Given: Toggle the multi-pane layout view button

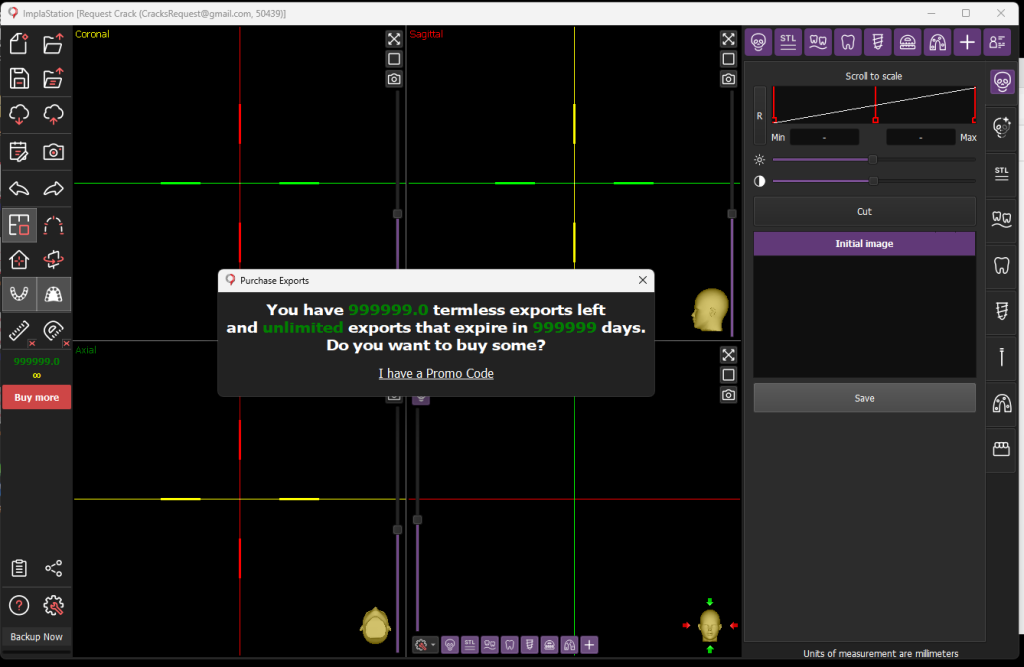Looking at the screenshot, I should [x=18, y=225].
